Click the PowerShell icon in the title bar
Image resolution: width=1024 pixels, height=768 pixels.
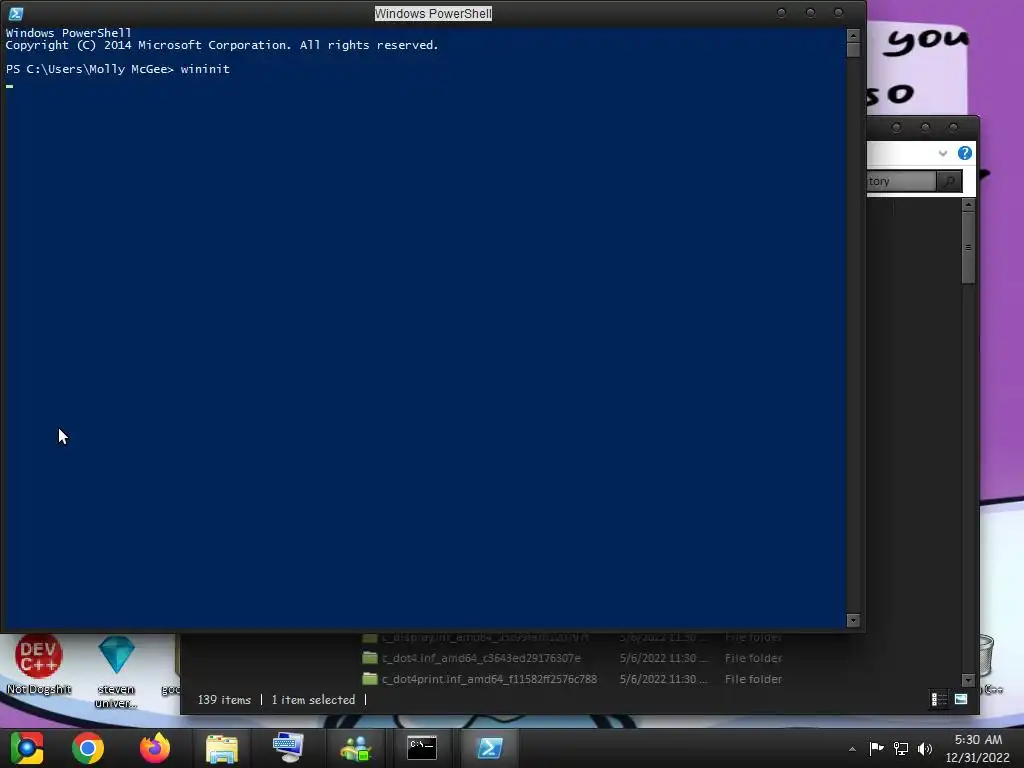(x=16, y=14)
